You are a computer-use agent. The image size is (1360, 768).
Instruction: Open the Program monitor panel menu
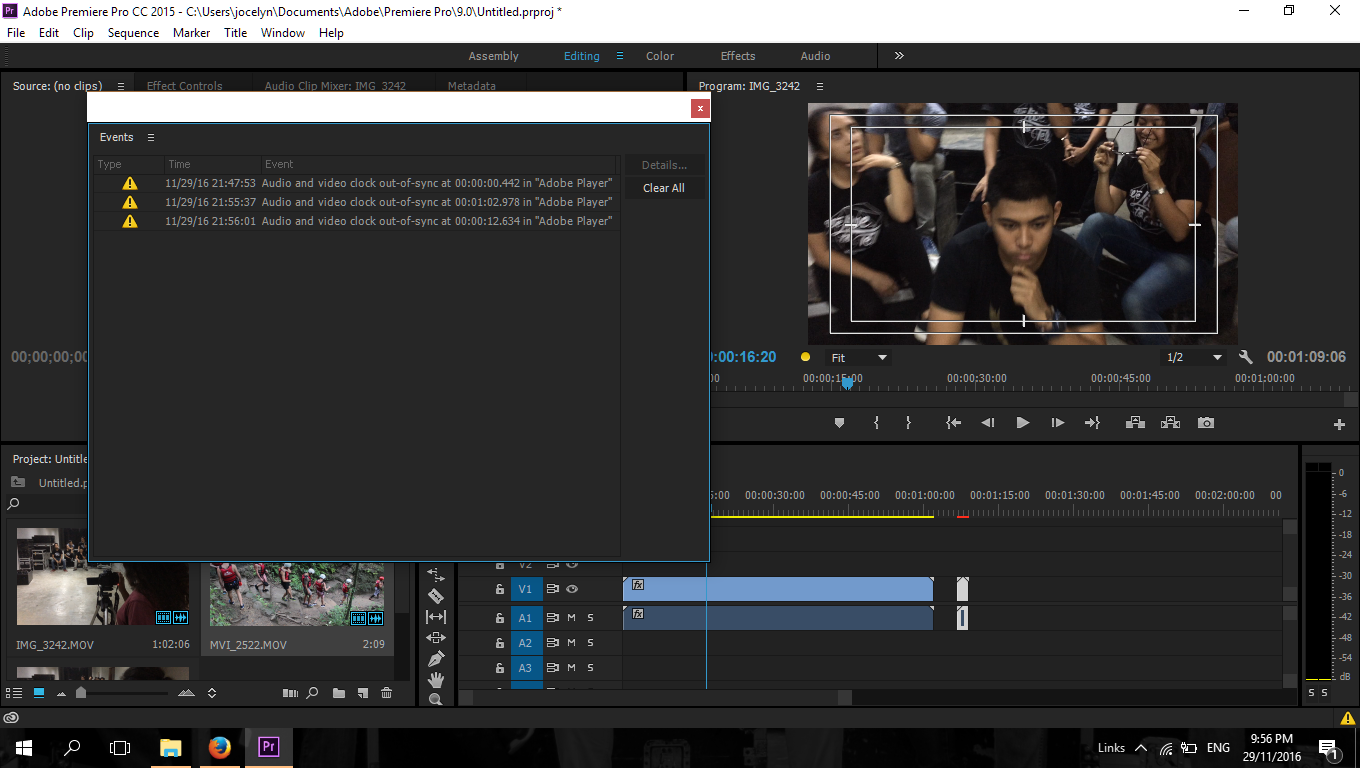pyautogui.click(x=820, y=86)
